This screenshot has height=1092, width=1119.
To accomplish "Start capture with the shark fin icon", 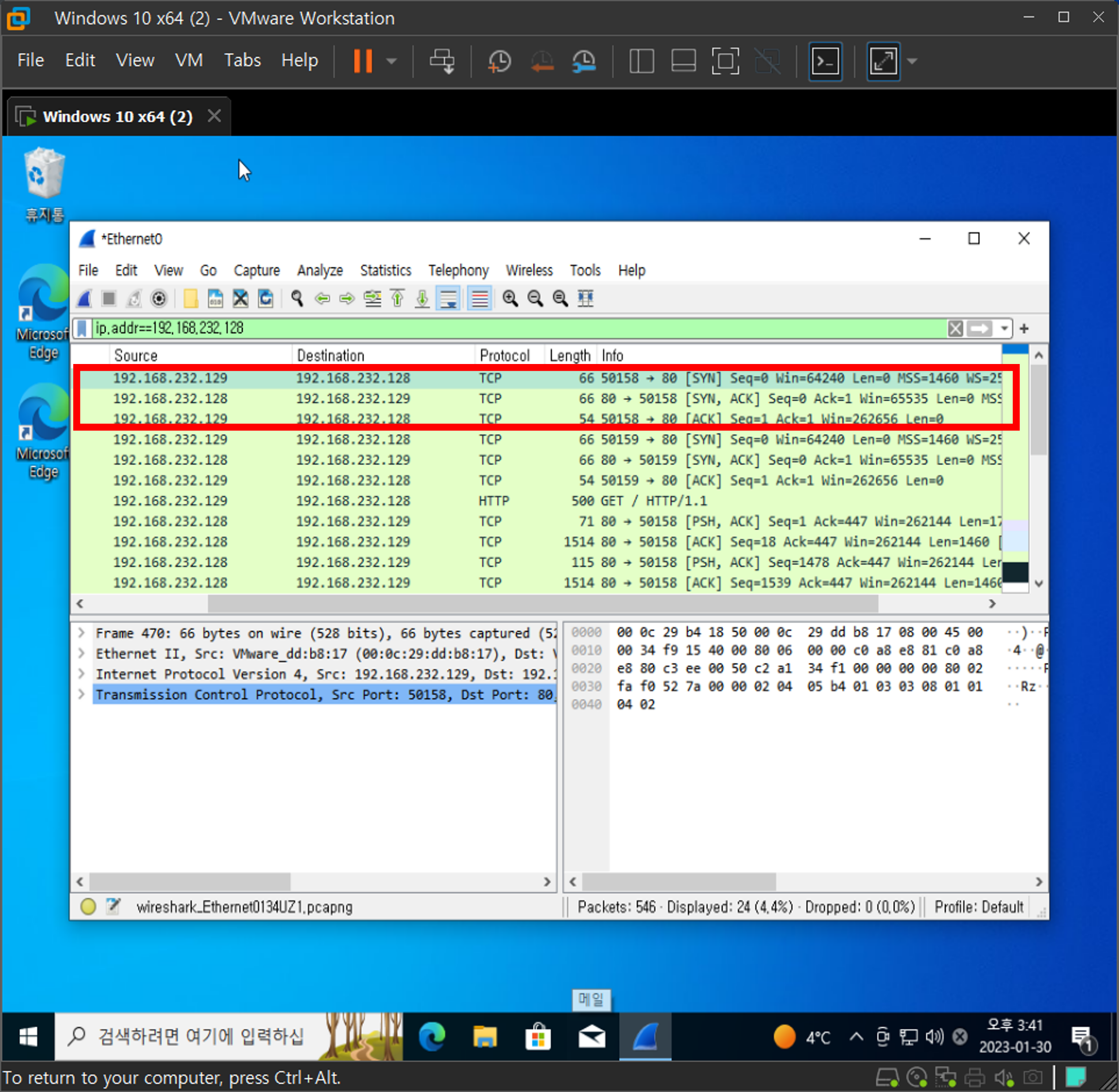I will pos(85,298).
